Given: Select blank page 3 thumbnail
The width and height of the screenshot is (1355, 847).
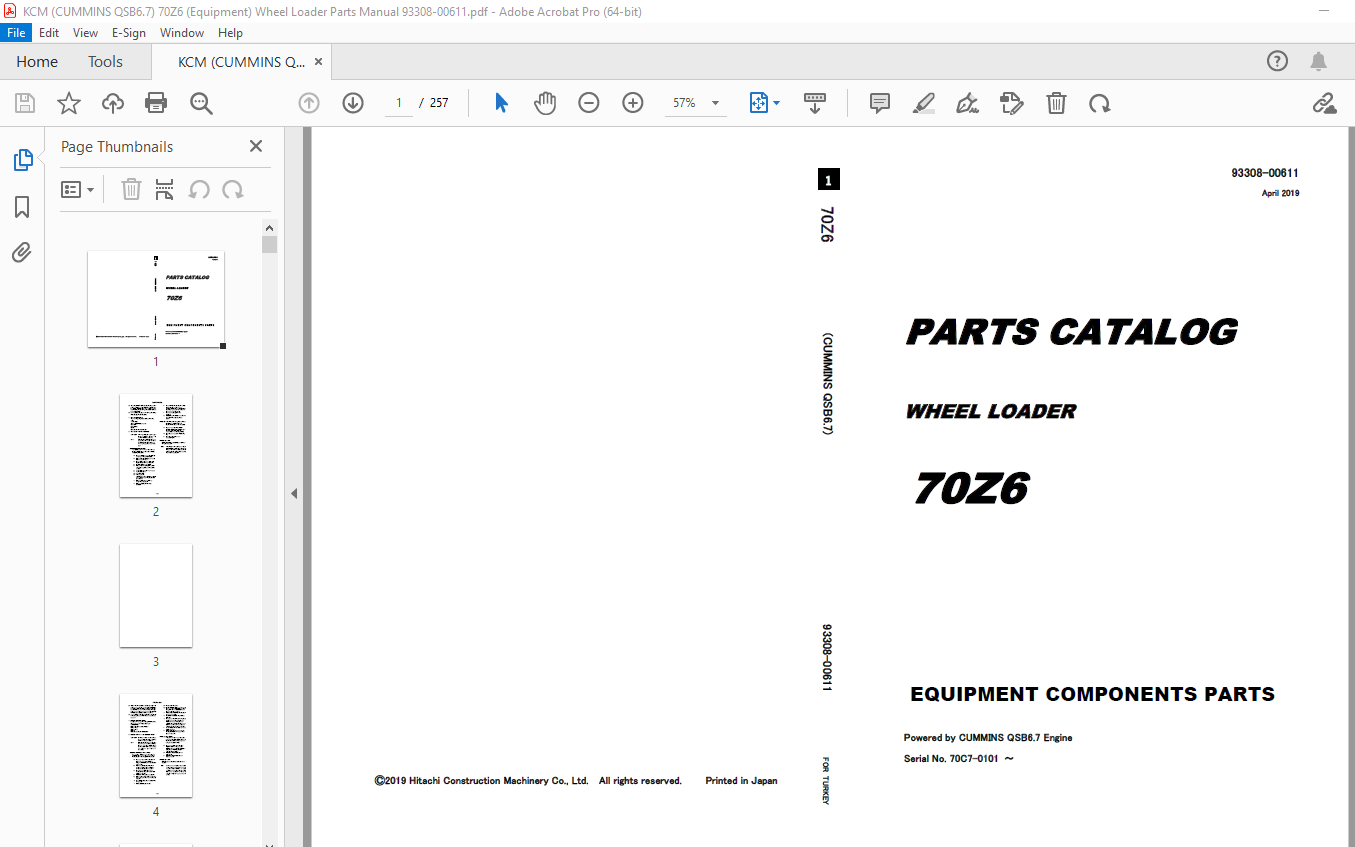Looking at the screenshot, I should tap(156, 595).
